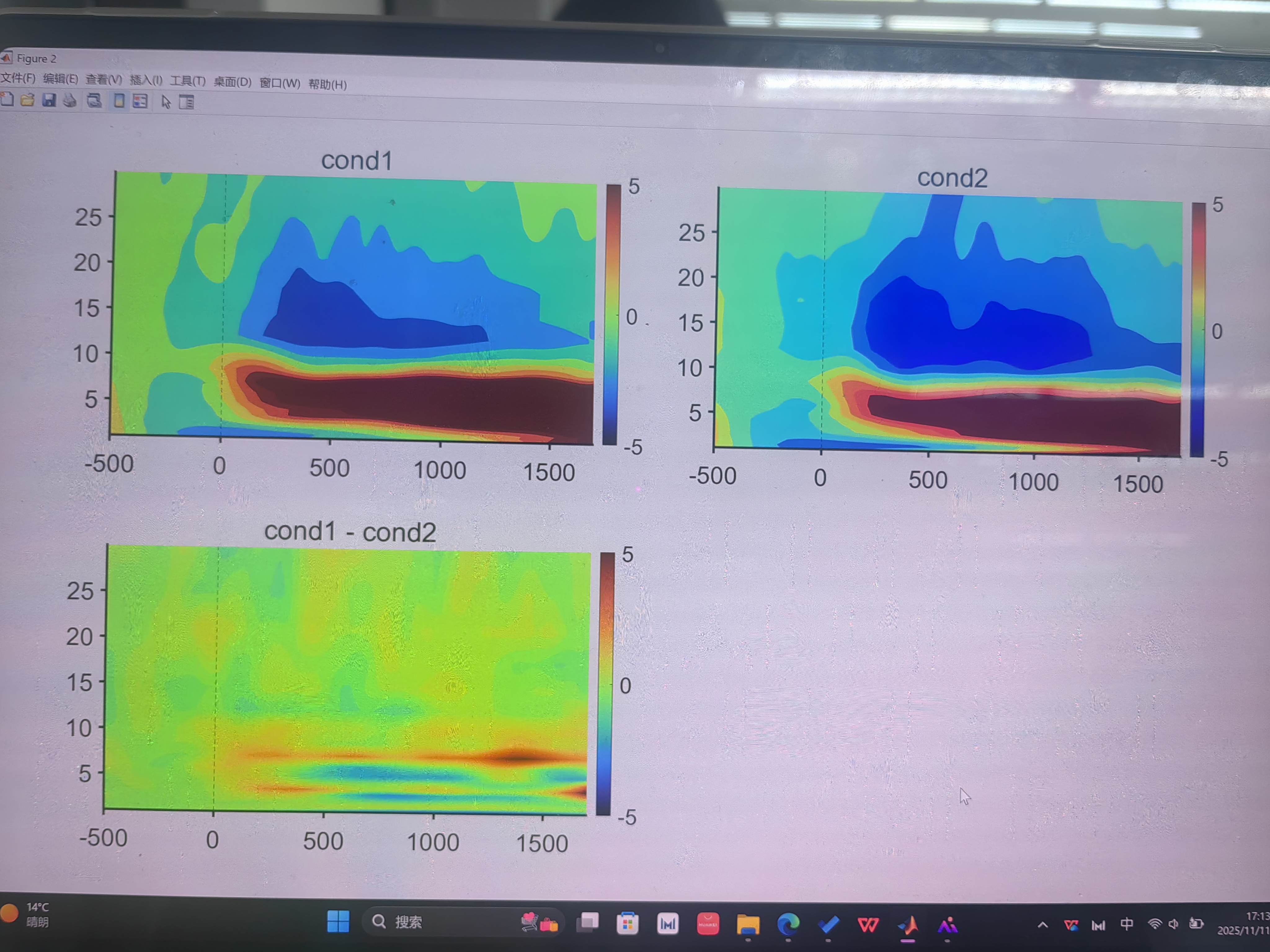This screenshot has height=952, width=1270.
Task: Click the Open File folder icon
Action: coord(27,100)
